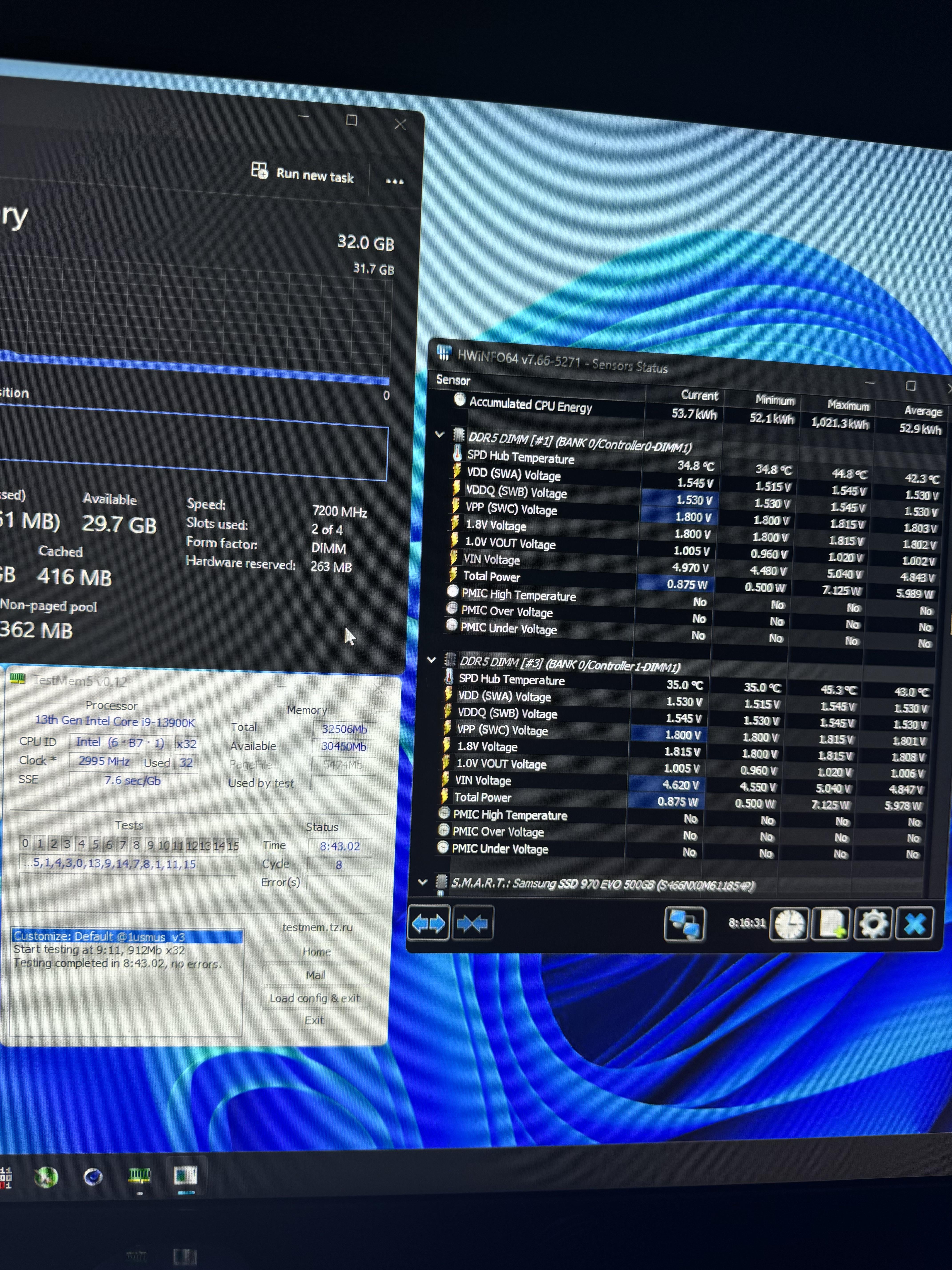
Task: Start logging with HWiNFO log file icon
Action: [x=832, y=924]
